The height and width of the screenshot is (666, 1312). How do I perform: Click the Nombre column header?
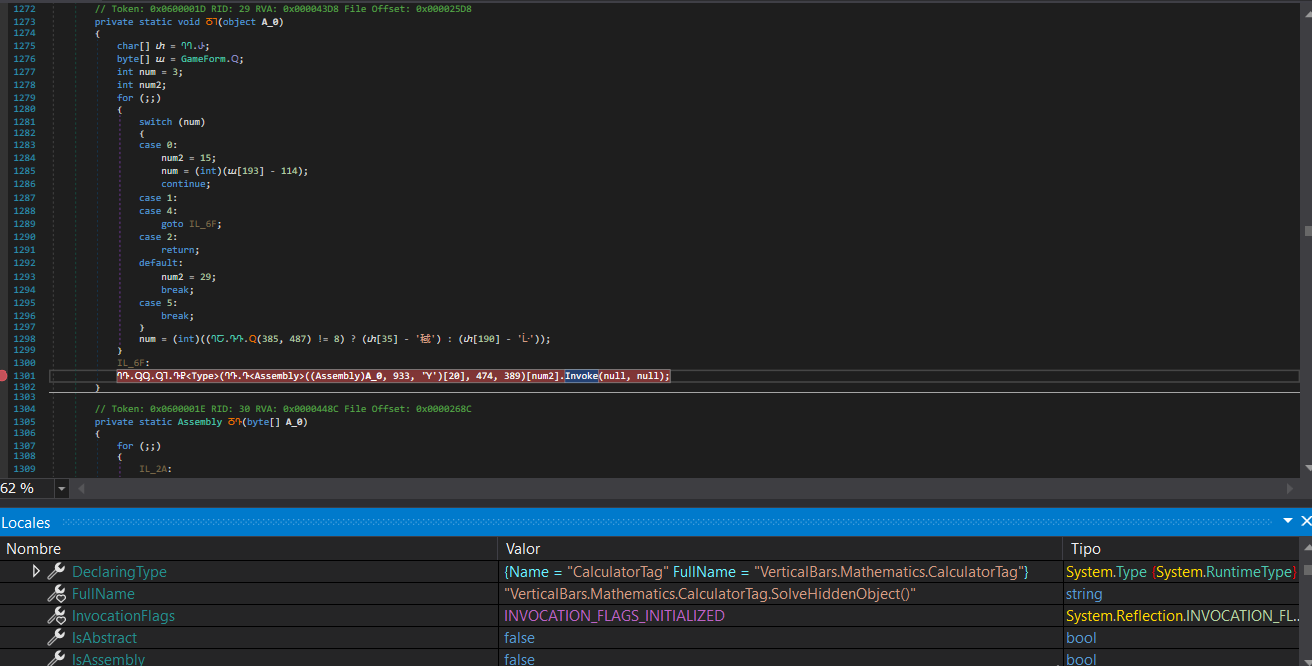click(34, 548)
